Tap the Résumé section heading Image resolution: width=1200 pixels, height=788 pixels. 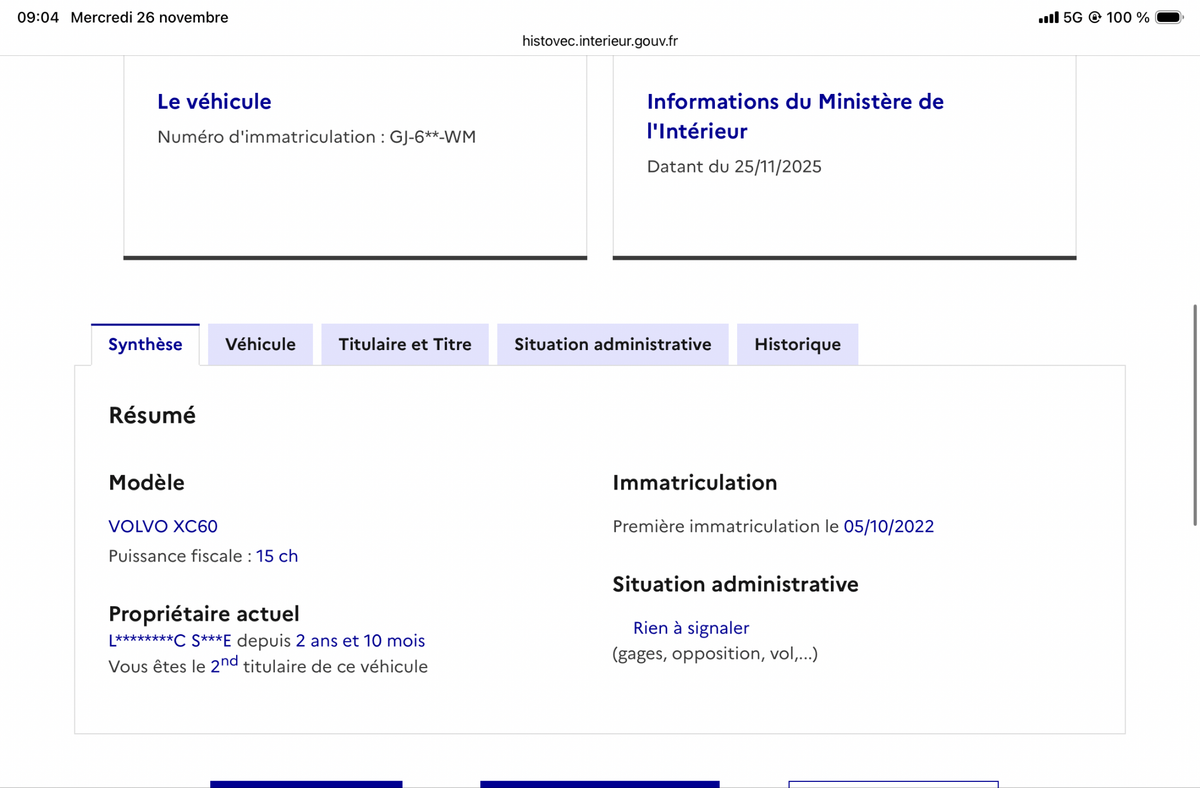[152, 415]
